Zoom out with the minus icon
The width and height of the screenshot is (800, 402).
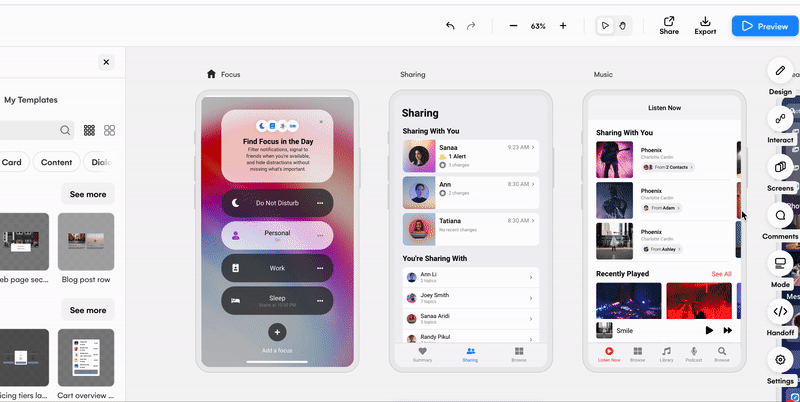point(513,26)
